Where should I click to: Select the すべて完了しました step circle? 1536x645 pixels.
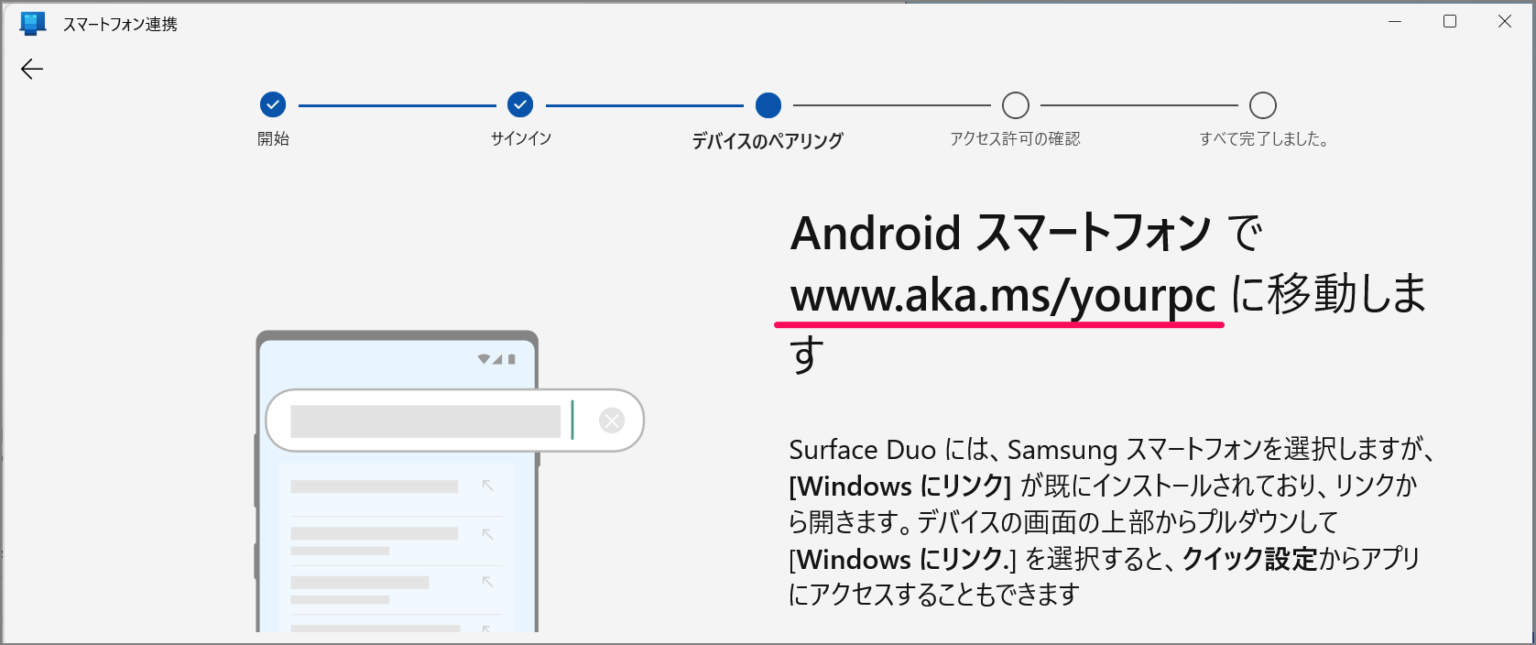(x=1262, y=105)
